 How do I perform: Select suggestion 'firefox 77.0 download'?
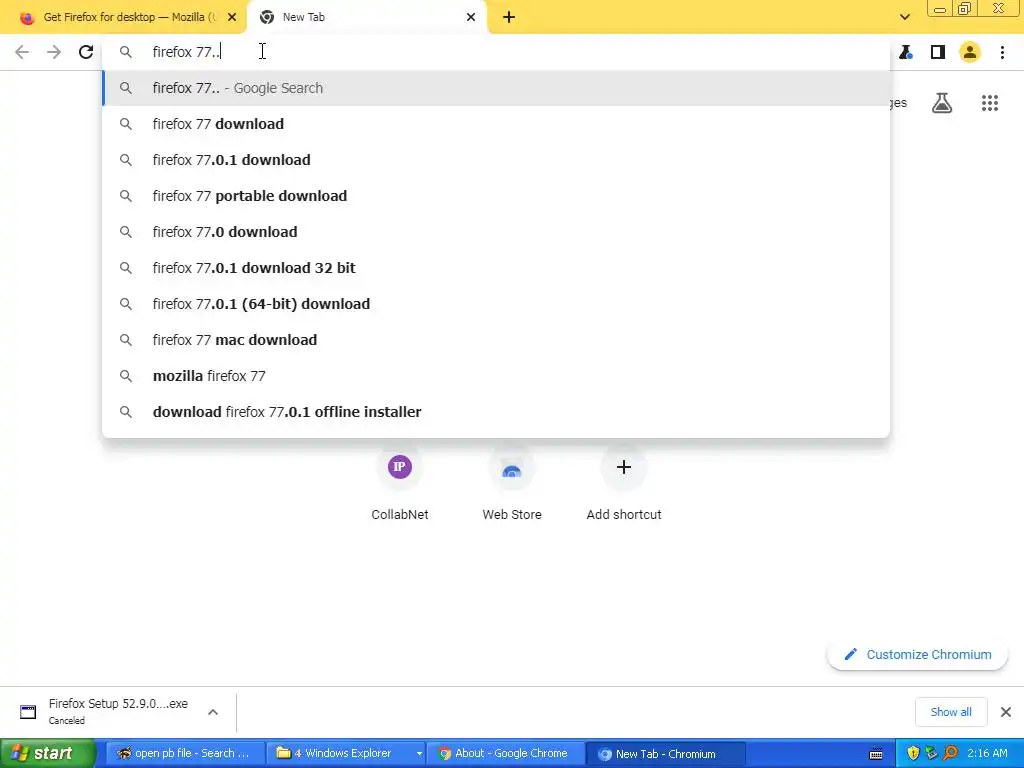click(496, 232)
